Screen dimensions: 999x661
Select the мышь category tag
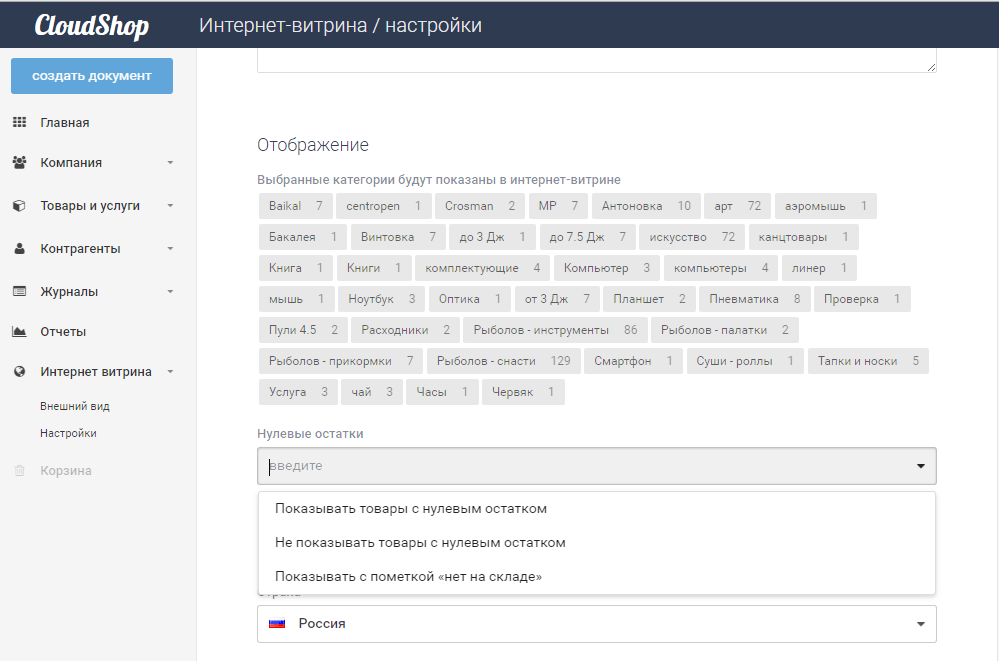coord(297,299)
